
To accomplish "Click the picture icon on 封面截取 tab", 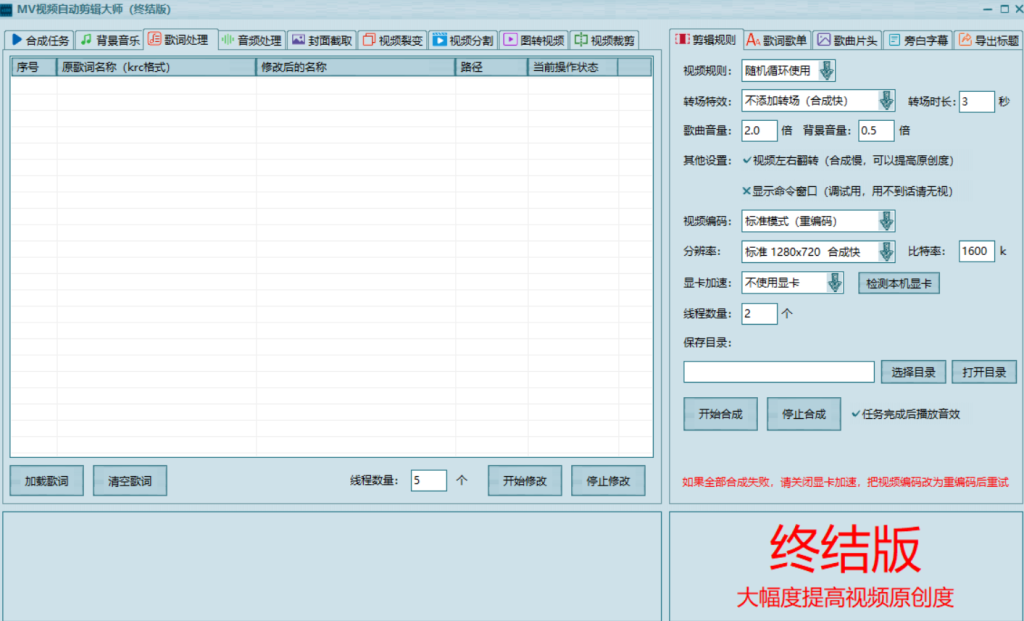I will click(298, 41).
